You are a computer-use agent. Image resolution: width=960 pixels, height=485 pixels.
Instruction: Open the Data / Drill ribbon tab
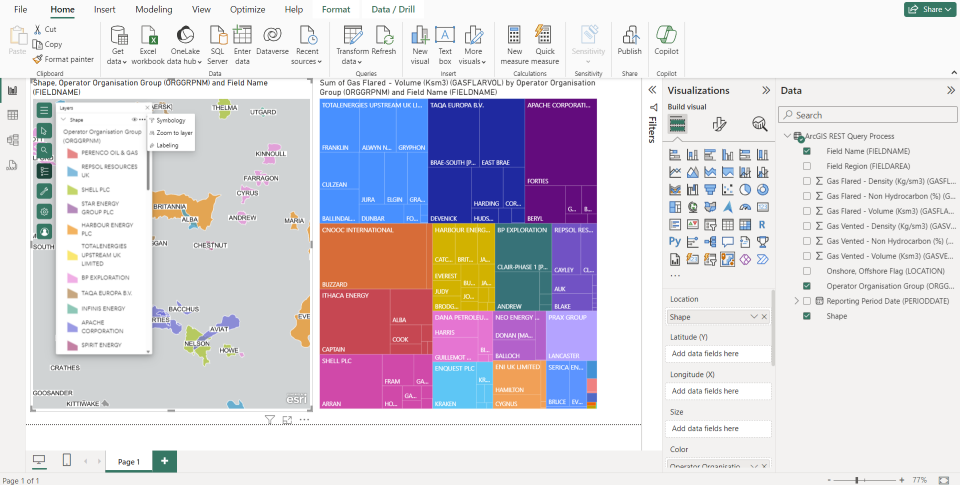392,9
